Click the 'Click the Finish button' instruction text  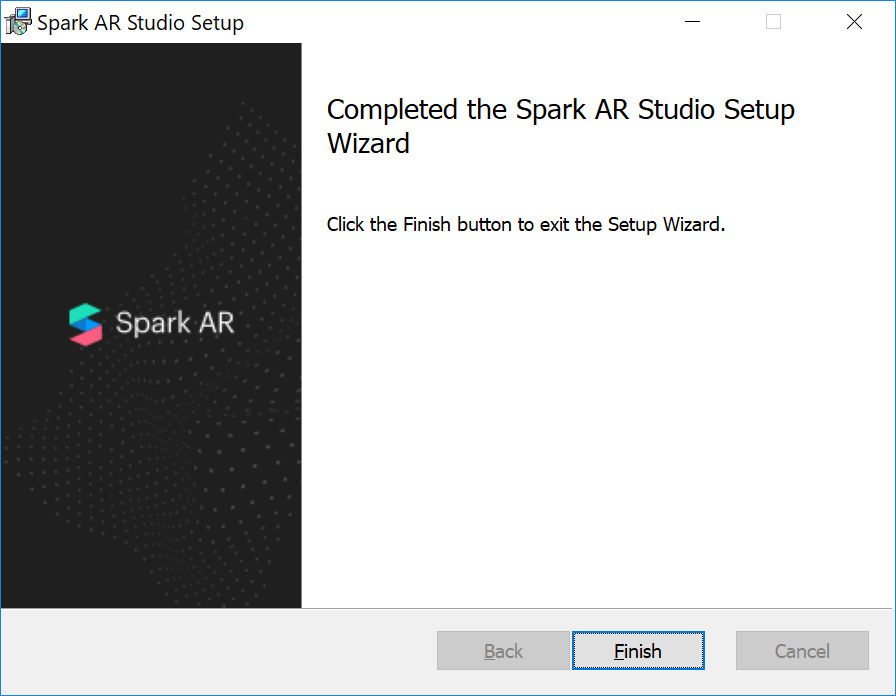point(525,224)
